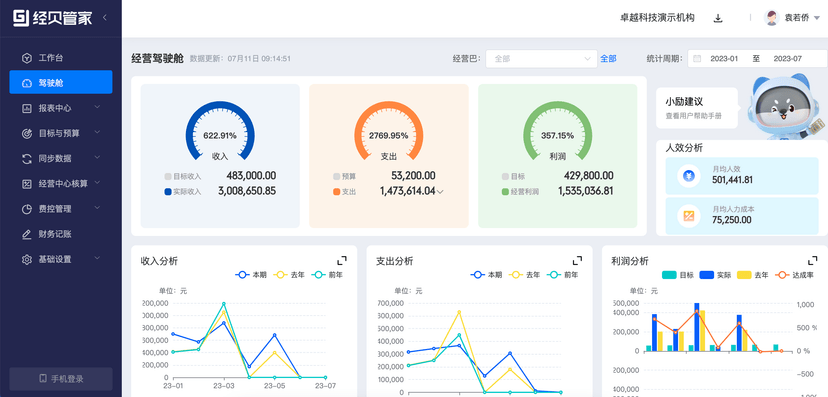Open 查看用户帮助手册 link

(x=693, y=116)
